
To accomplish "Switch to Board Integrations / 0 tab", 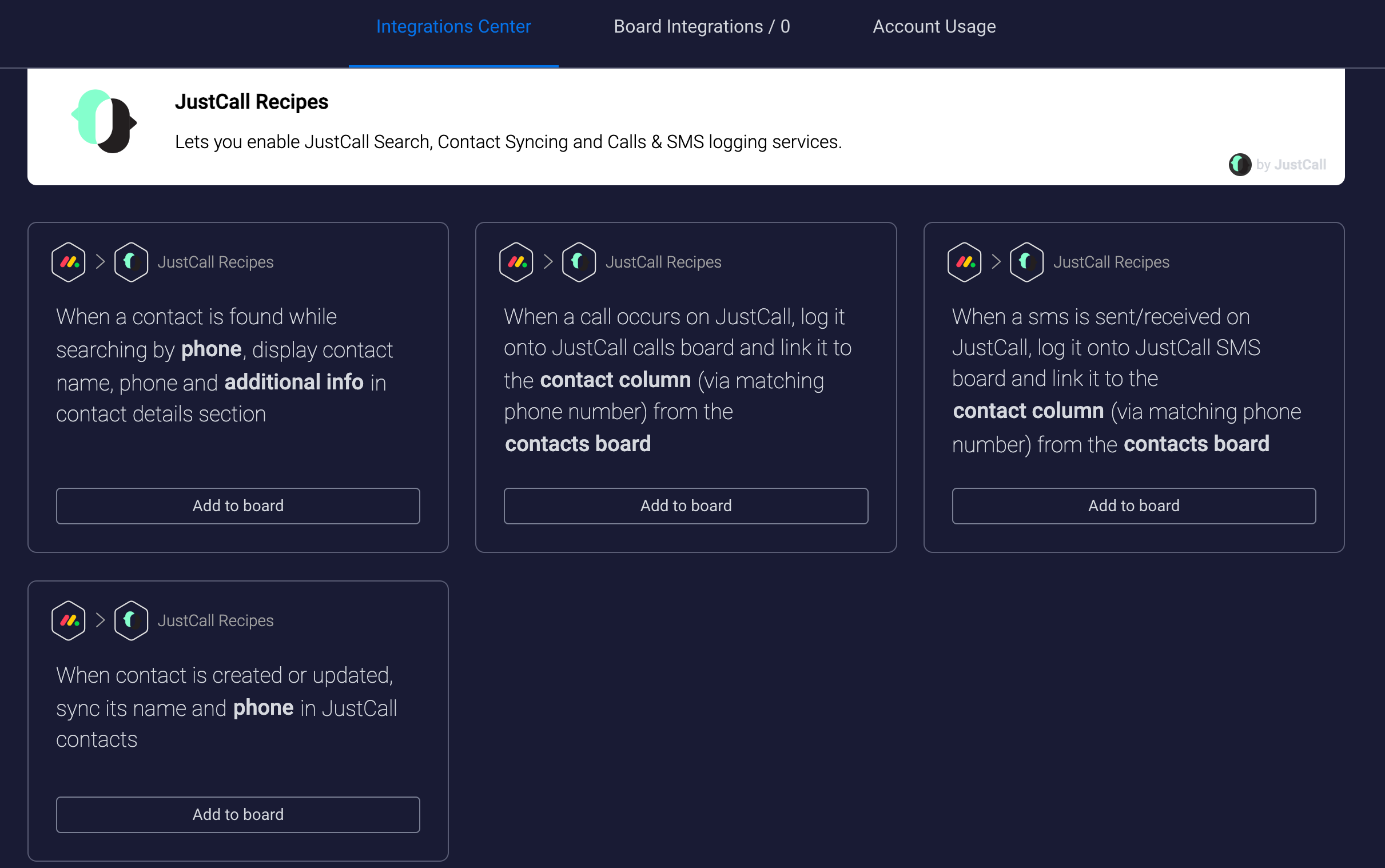I will coord(702,26).
